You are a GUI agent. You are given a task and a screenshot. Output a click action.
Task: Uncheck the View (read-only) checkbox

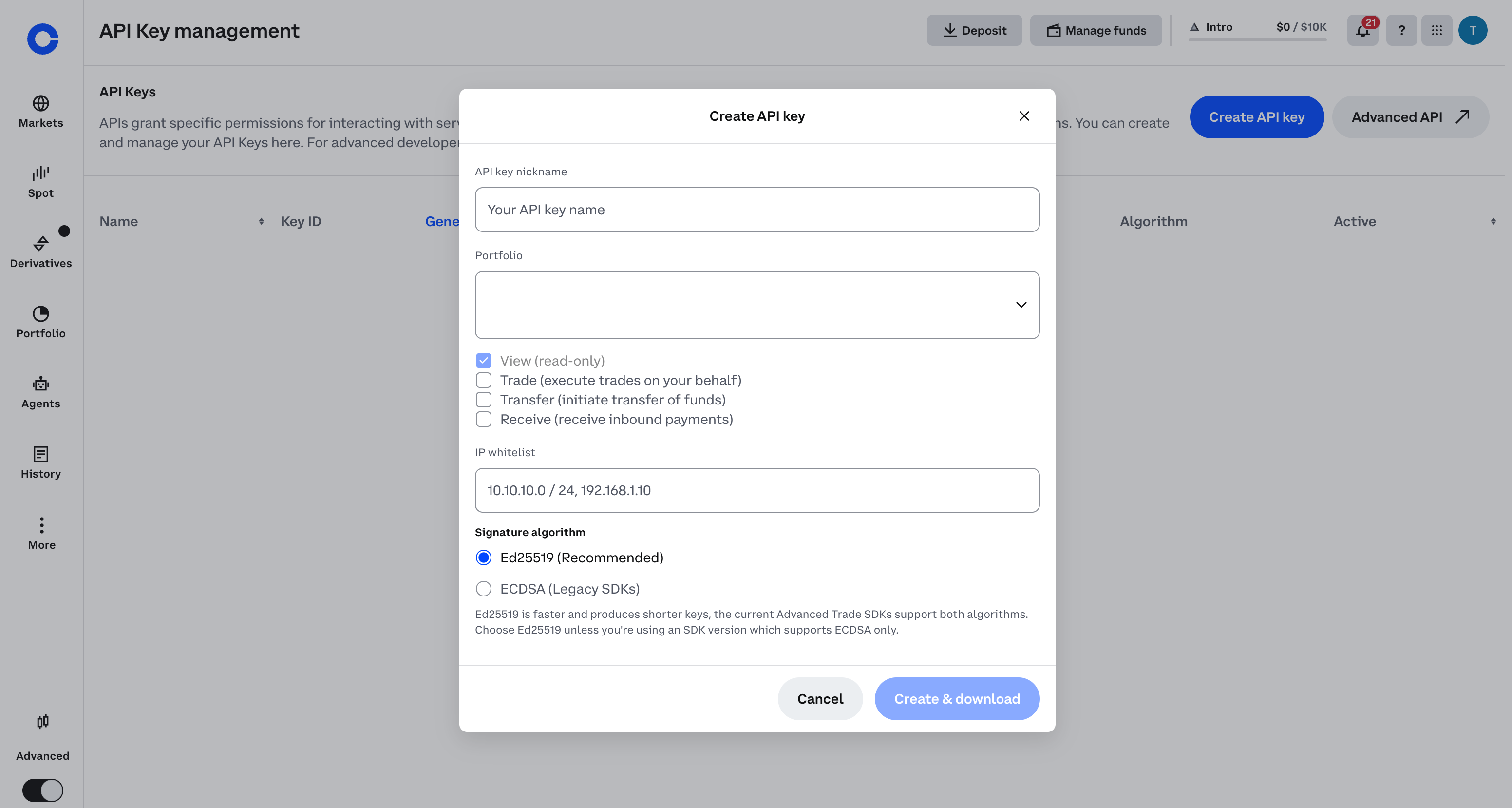tap(484, 361)
